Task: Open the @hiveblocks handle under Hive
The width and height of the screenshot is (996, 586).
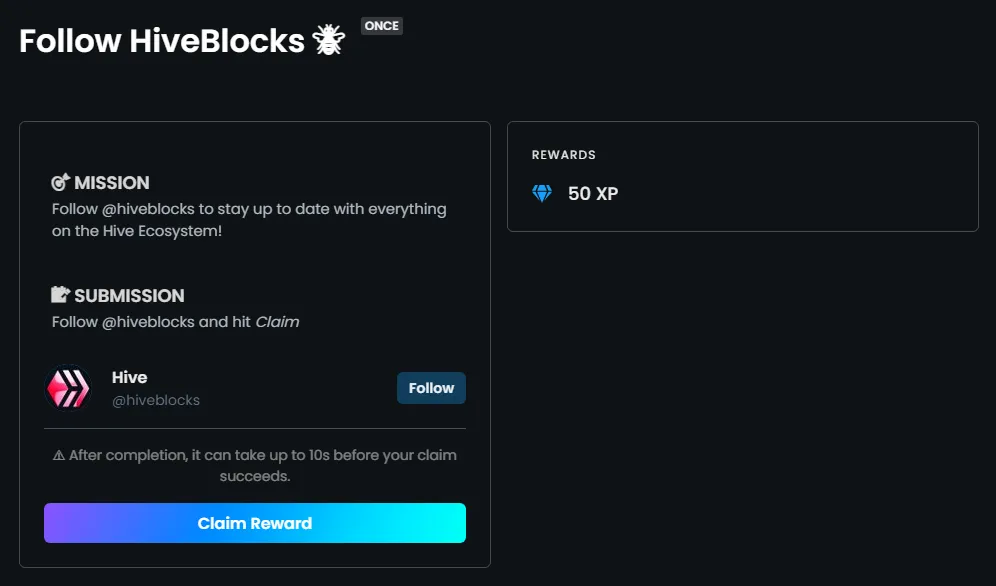Action: (156, 400)
